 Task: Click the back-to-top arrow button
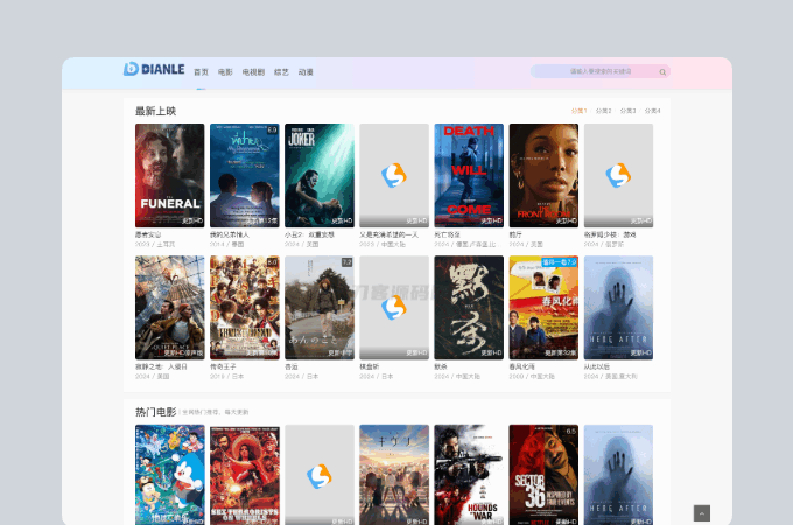pos(701,513)
